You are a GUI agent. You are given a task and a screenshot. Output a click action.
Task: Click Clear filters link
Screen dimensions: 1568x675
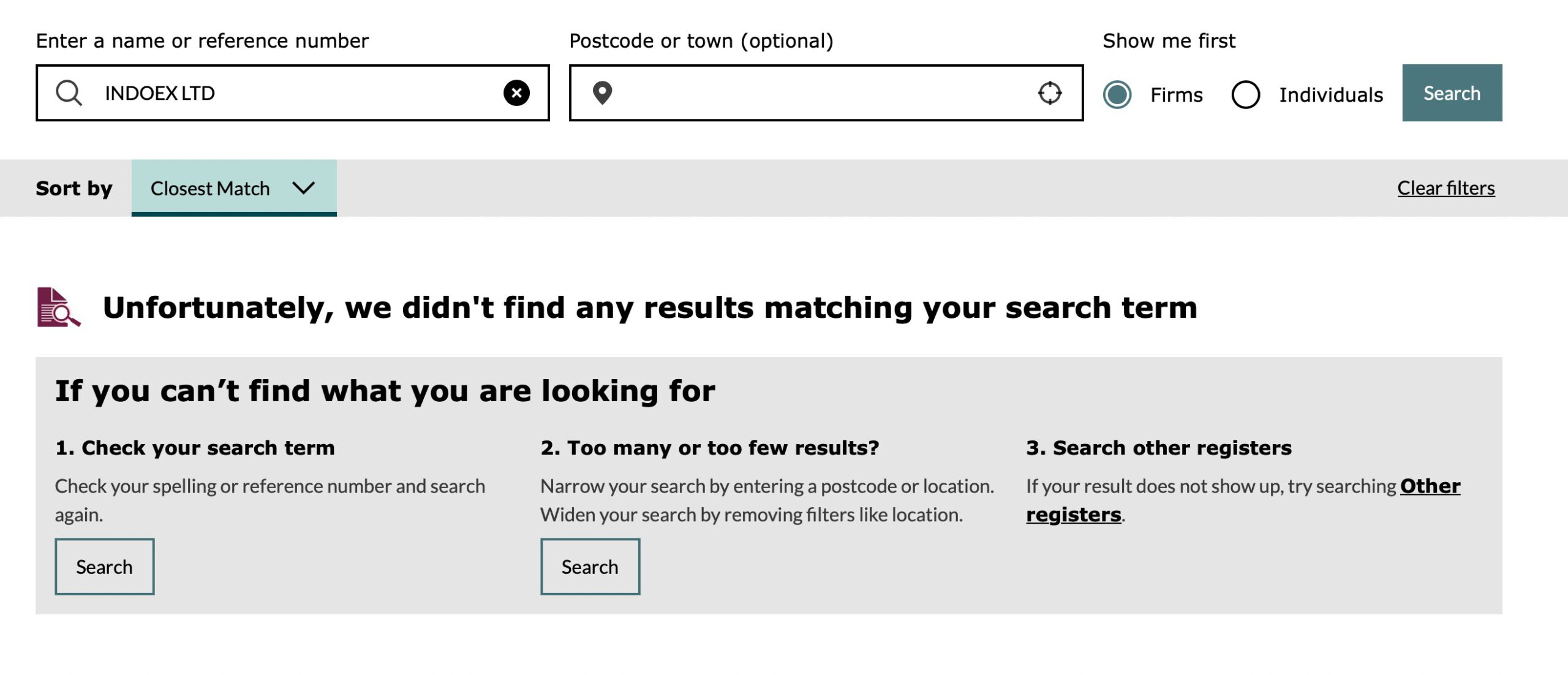[1445, 188]
